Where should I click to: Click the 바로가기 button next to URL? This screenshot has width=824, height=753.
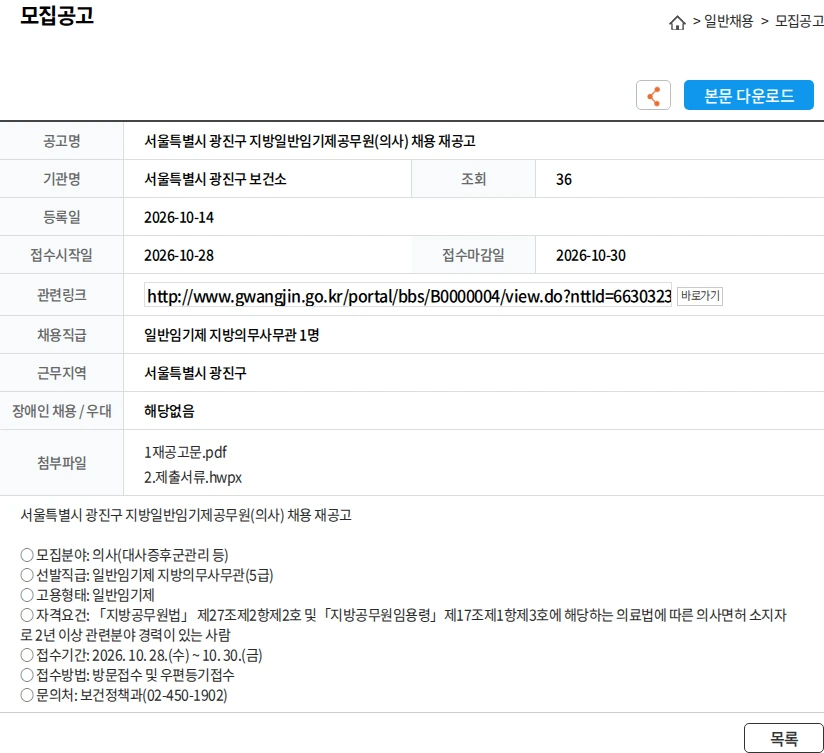[700, 296]
